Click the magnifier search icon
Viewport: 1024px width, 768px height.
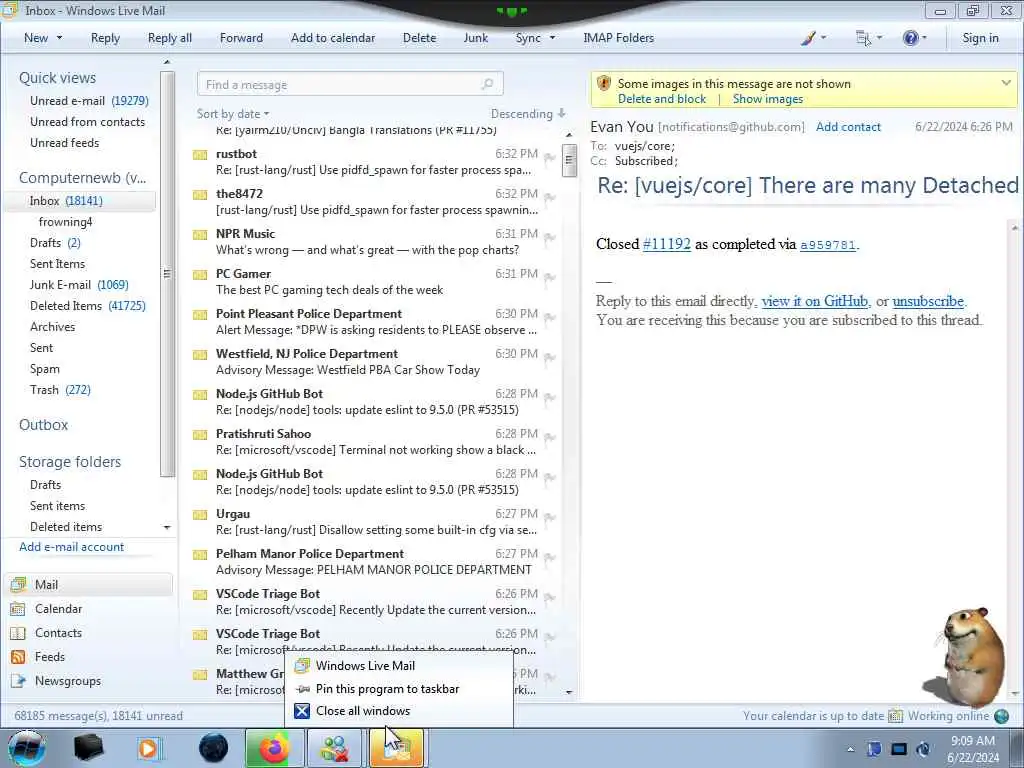[487, 84]
